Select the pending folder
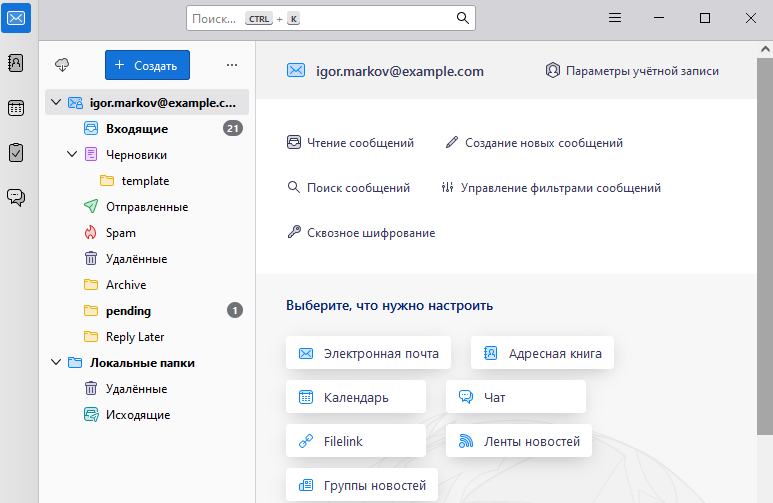The width and height of the screenshot is (773, 503). click(x=128, y=311)
